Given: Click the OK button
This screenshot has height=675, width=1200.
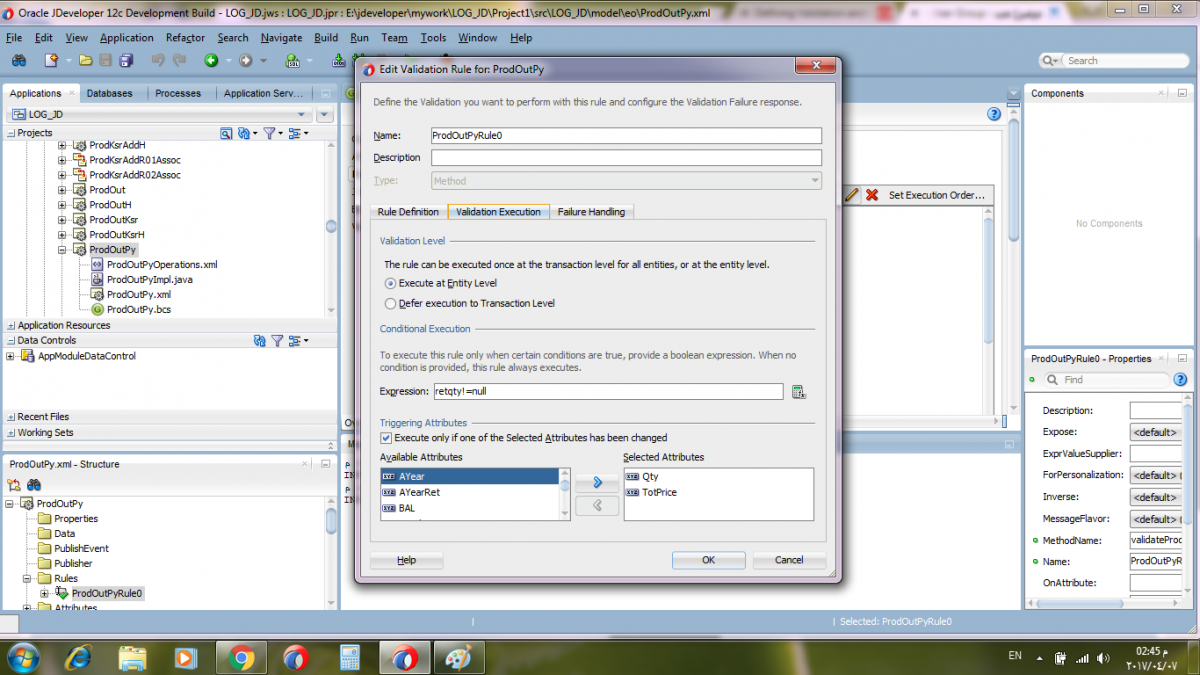Looking at the screenshot, I should [x=708, y=560].
